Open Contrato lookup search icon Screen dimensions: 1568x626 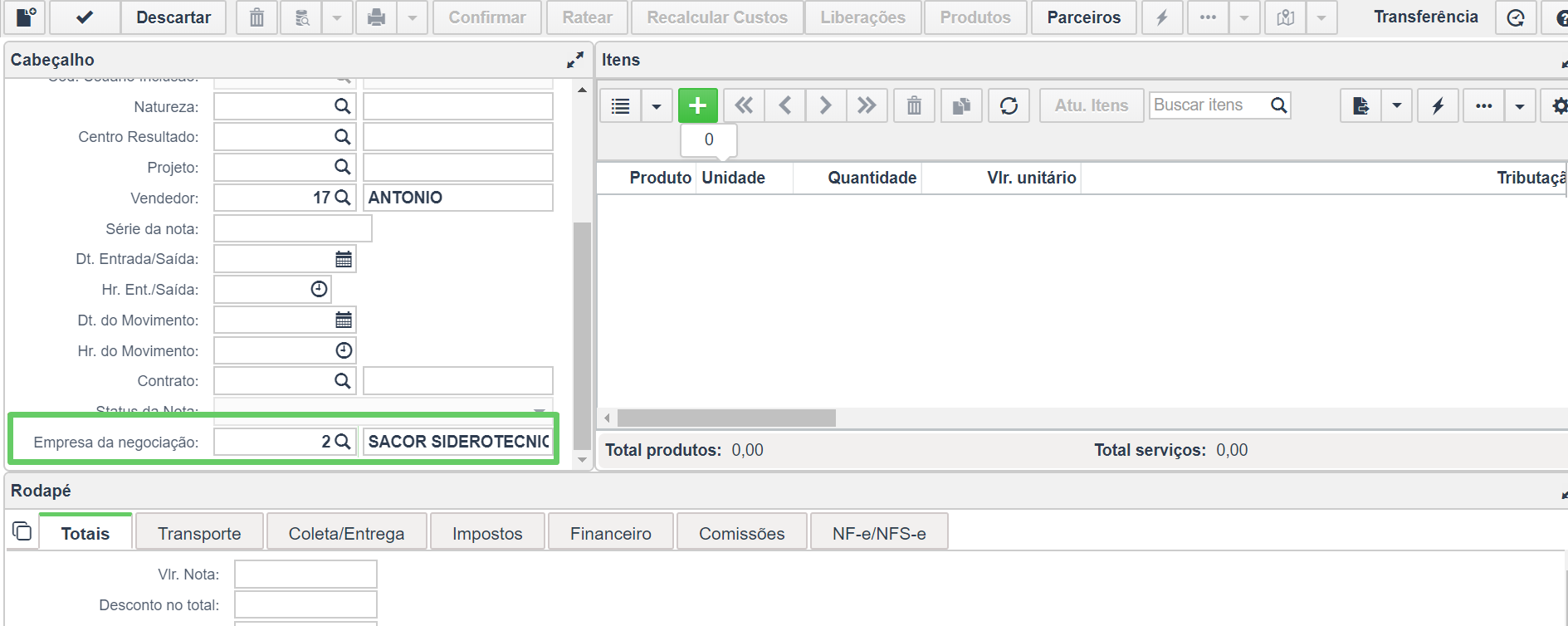pos(342,381)
